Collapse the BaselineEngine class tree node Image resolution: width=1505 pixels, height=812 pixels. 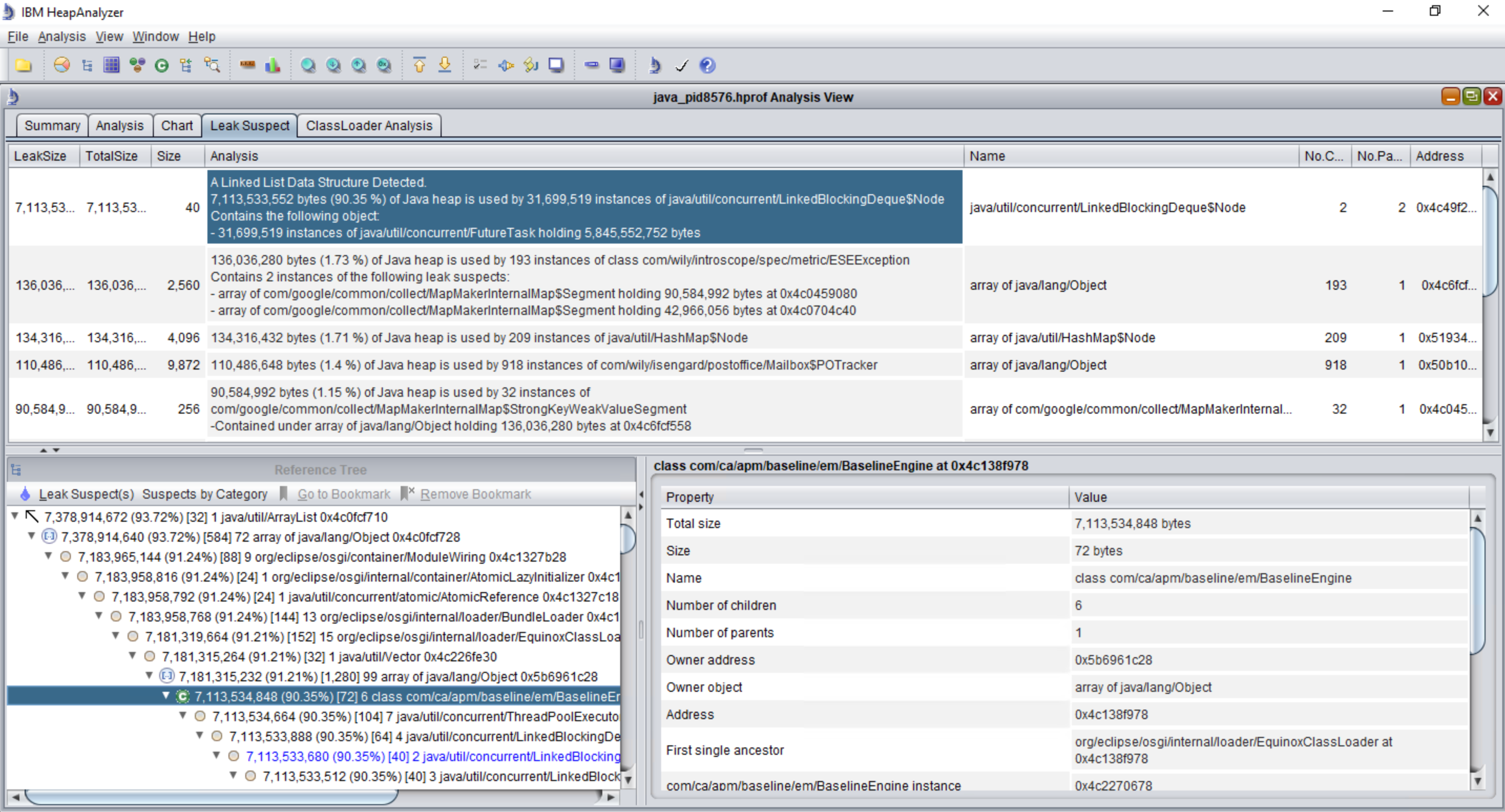[x=166, y=696]
